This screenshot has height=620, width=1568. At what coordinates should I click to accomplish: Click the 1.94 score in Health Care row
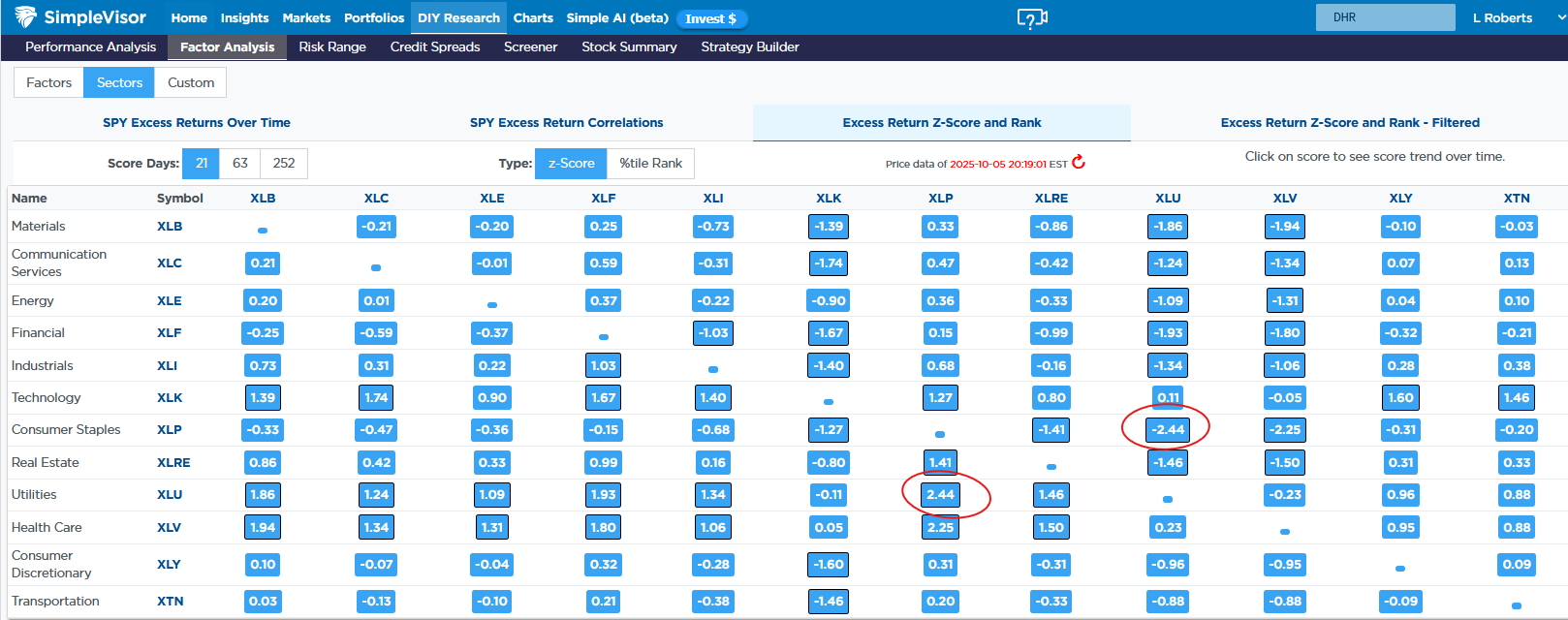[x=263, y=528]
